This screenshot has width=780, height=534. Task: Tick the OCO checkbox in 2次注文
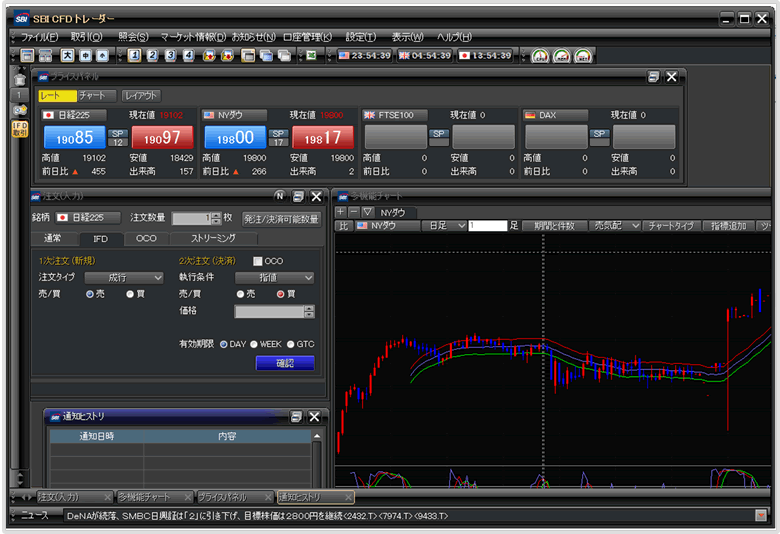tap(258, 261)
